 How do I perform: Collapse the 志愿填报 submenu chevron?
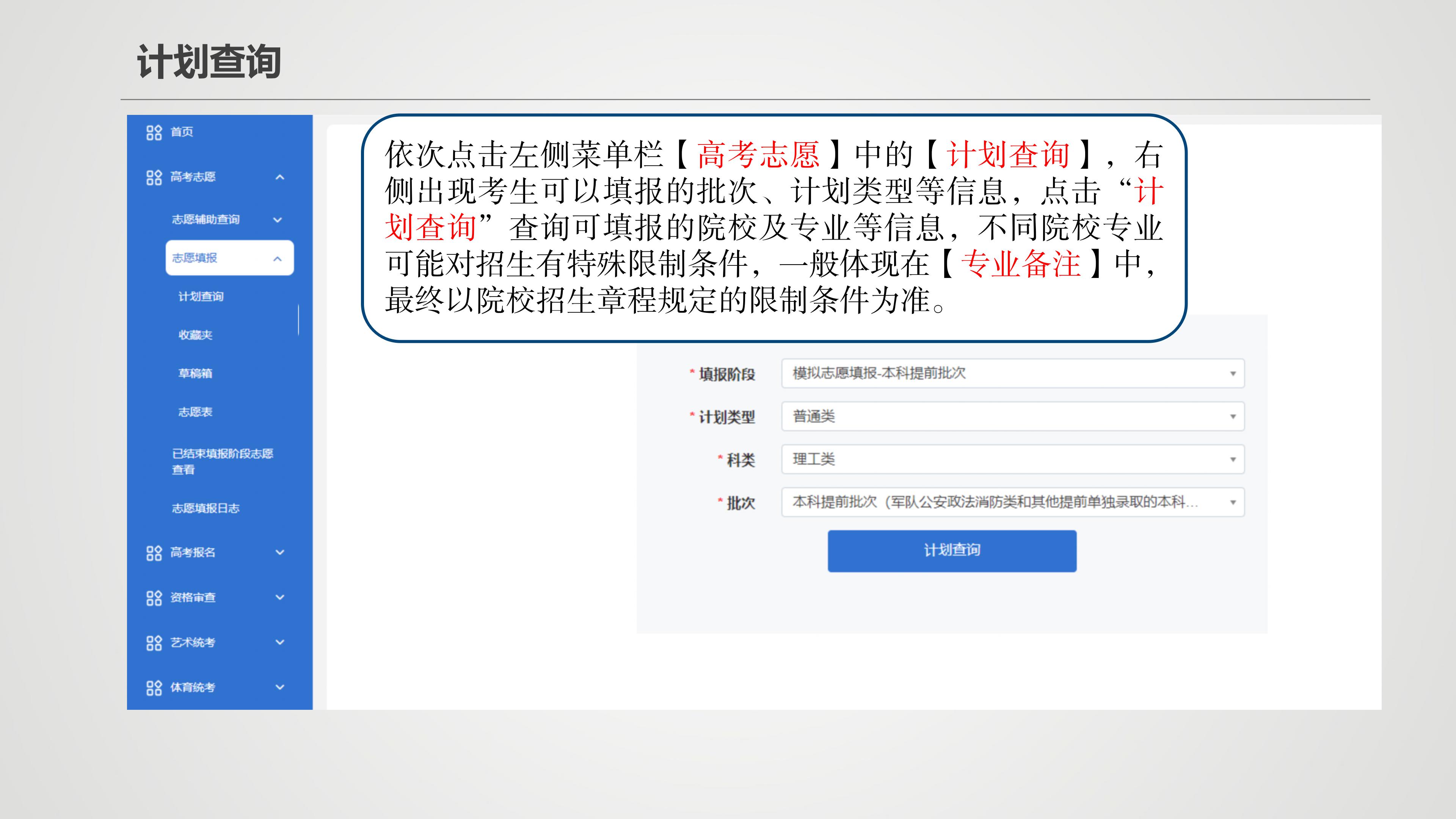coord(278,259)
